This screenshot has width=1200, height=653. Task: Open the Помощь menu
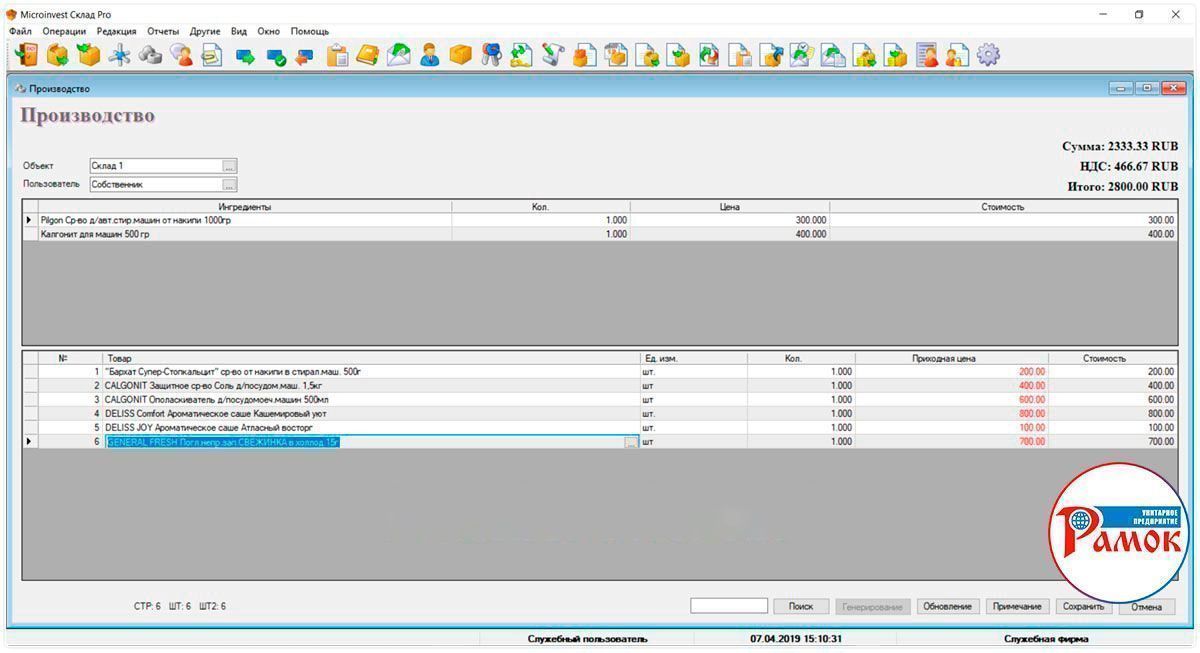tap(309, 31)
